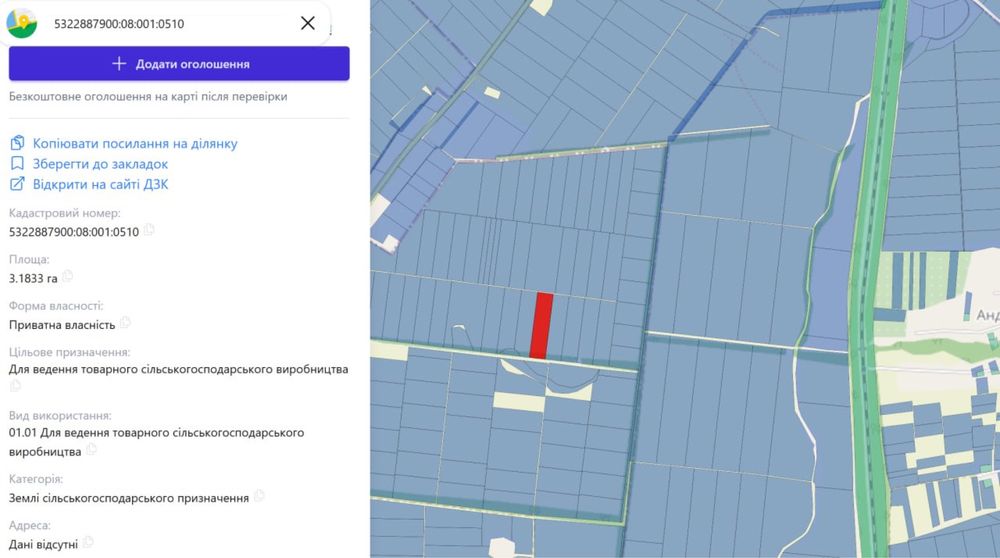Copy the Категорія land category value
The image size is (1000, 558).
259,496
